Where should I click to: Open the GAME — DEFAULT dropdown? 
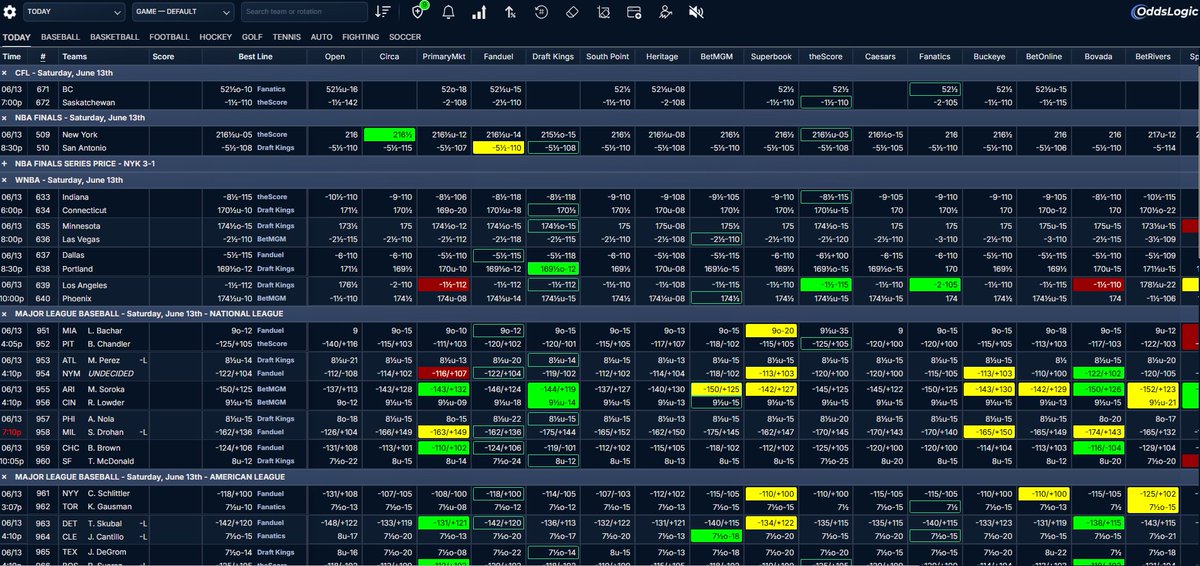183,12
